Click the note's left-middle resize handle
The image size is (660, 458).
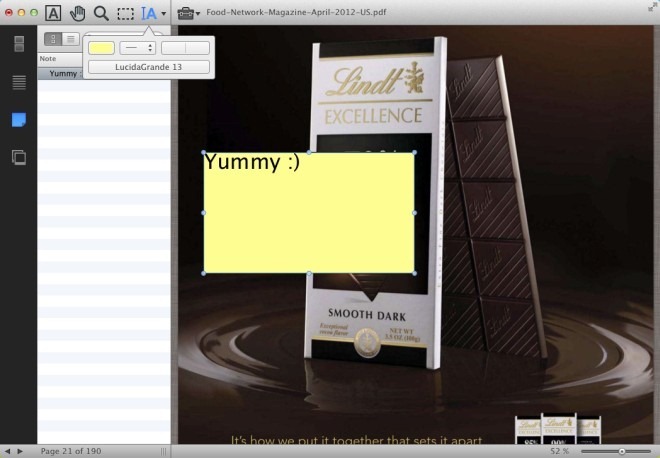coord(204,213)
